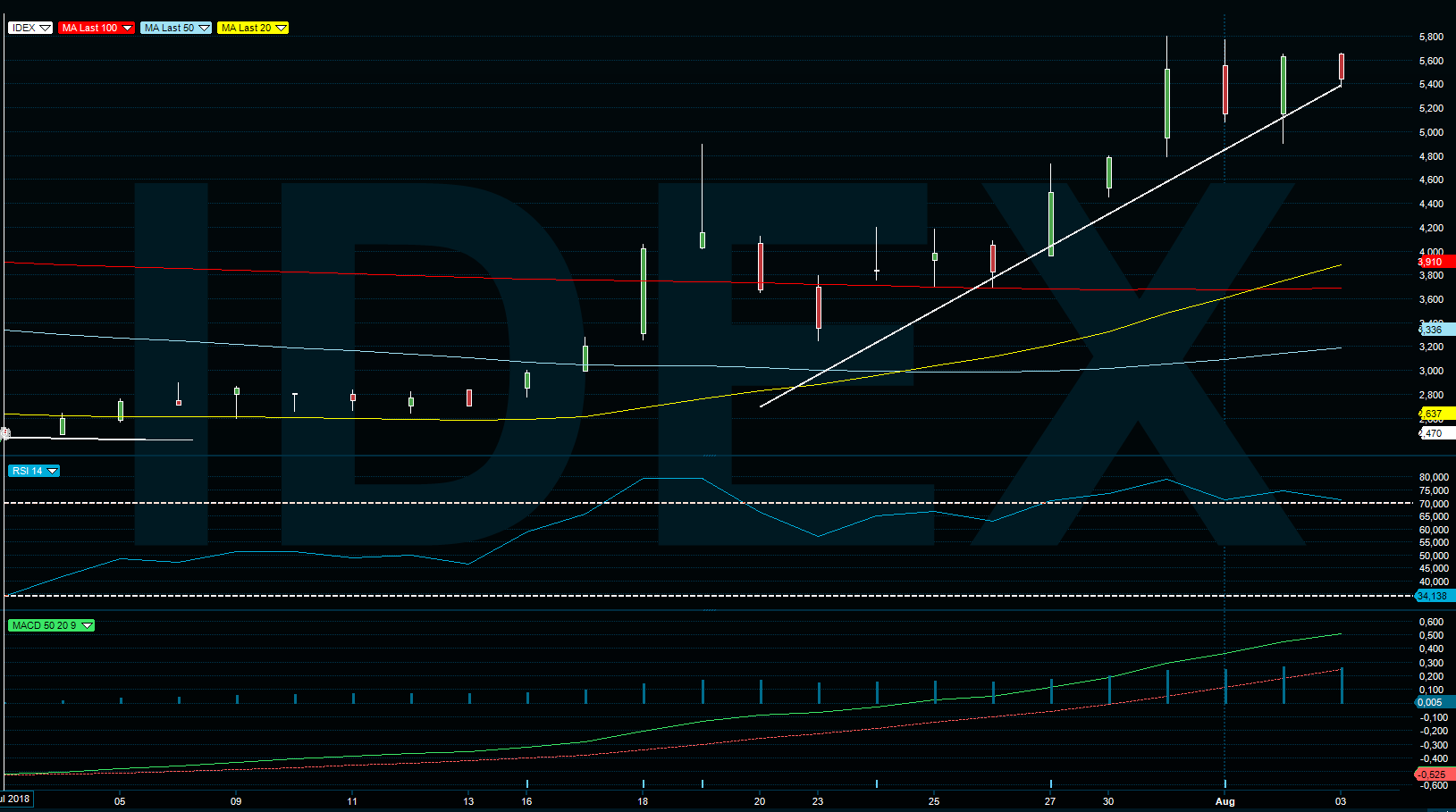This screenshot has height=812, width=1456.
Task: Select the 34,138 RSI value label
Action: tap(1435, 596)
